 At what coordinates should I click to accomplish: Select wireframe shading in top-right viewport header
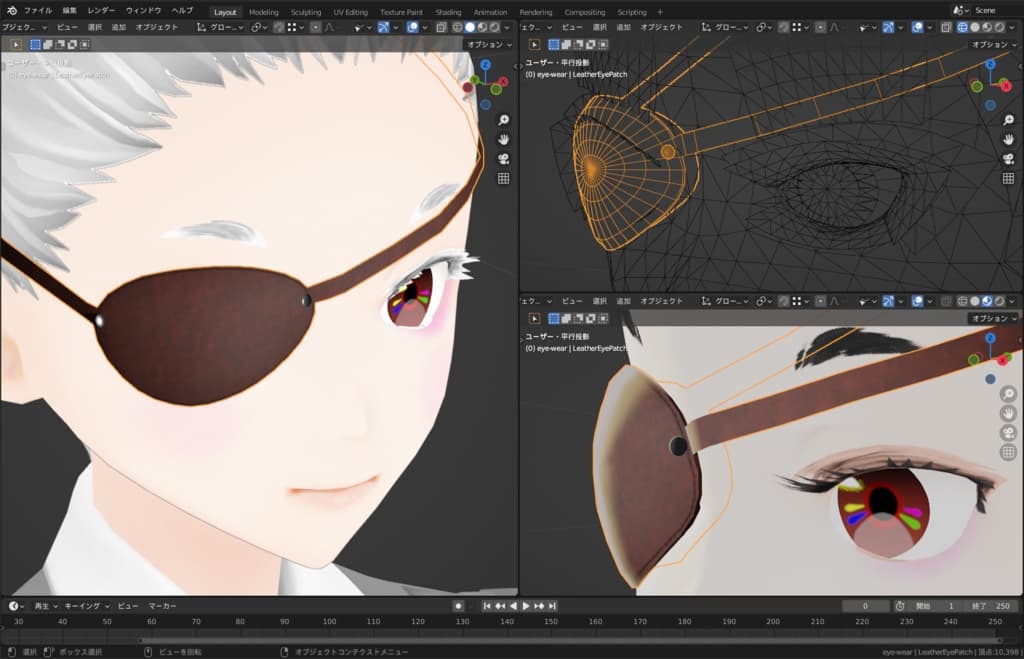962,28
